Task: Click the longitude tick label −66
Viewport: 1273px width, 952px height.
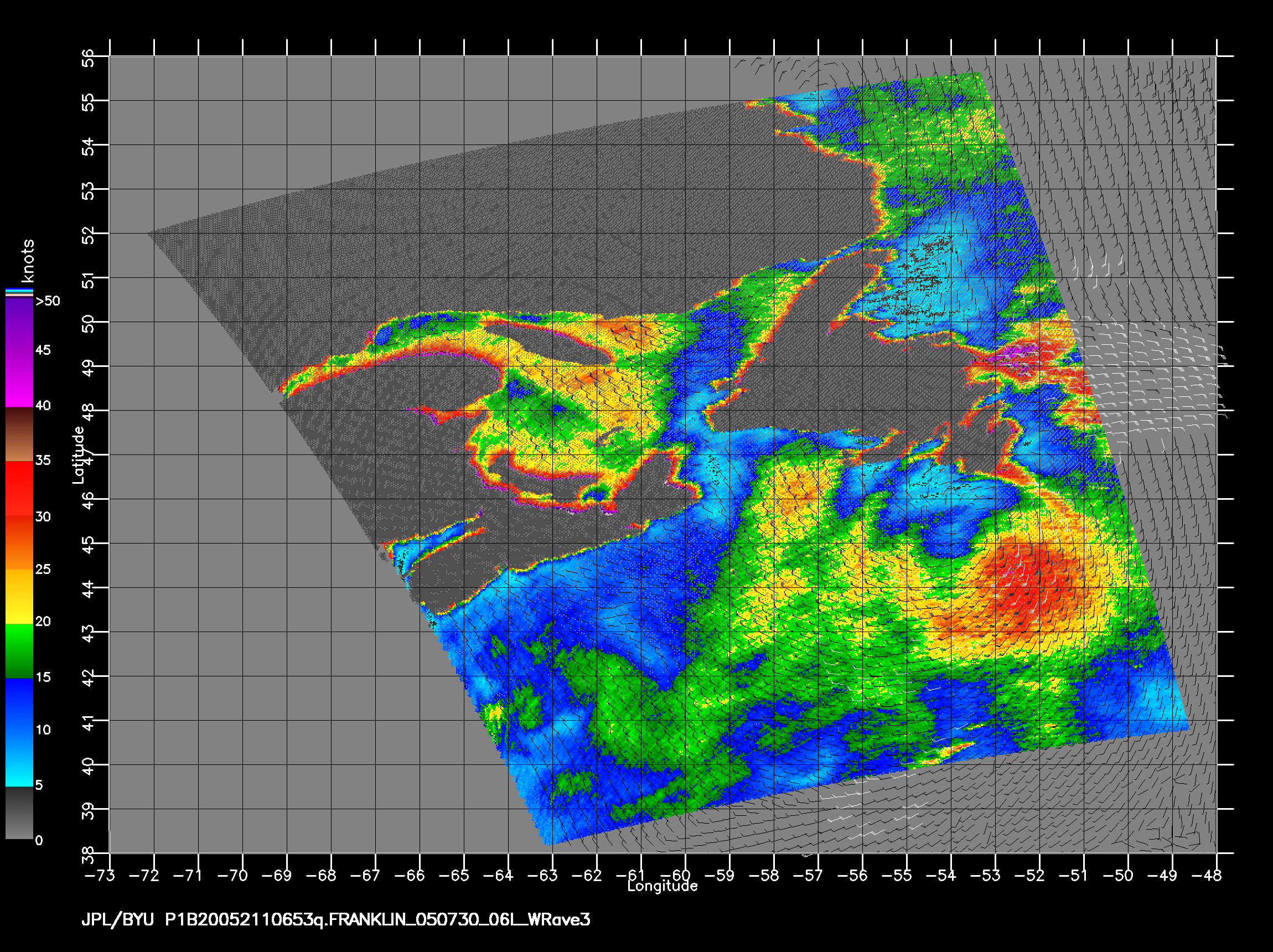Action: (410, 876)
